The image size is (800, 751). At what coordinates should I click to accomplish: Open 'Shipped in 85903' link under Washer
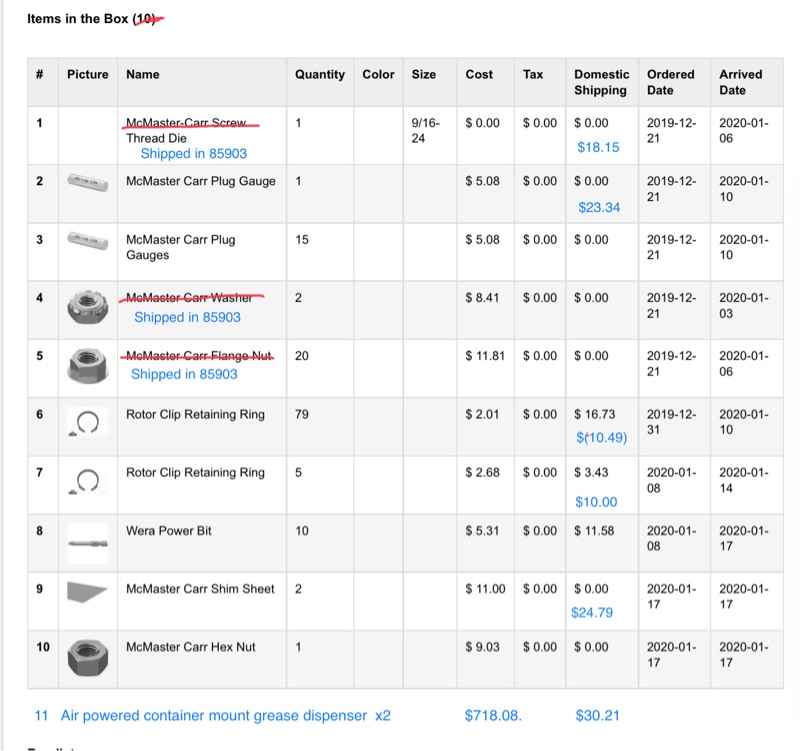click(187, 317)
